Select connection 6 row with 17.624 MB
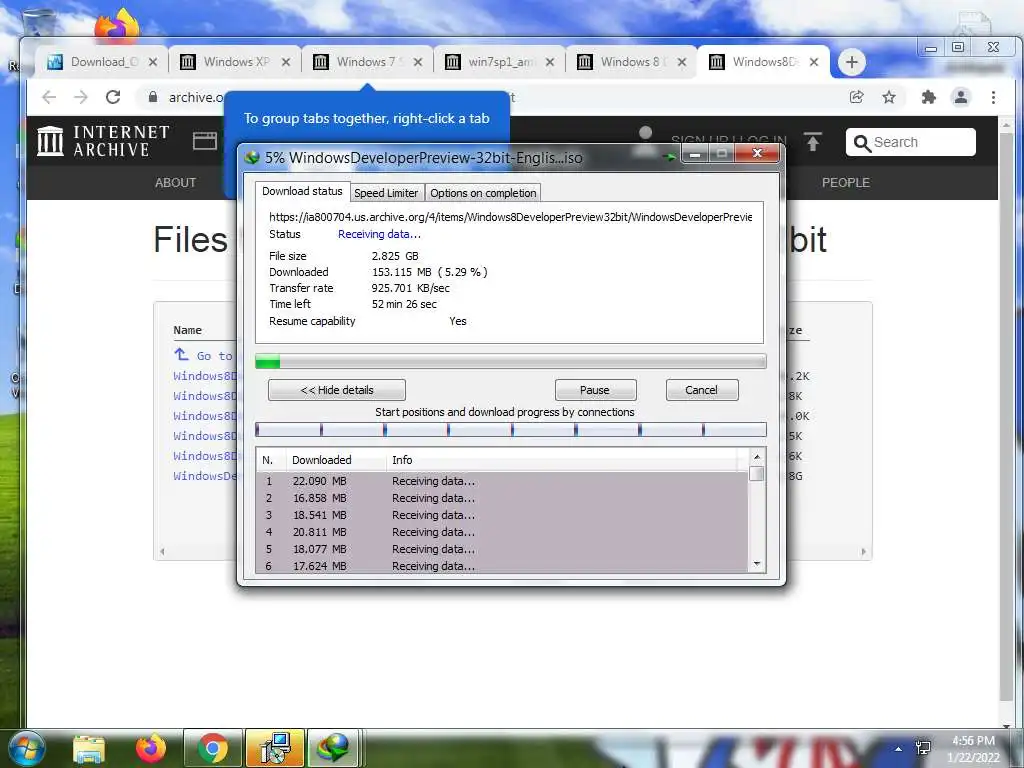This screenshot has width=1024, height=768. [x=502, y=566]
